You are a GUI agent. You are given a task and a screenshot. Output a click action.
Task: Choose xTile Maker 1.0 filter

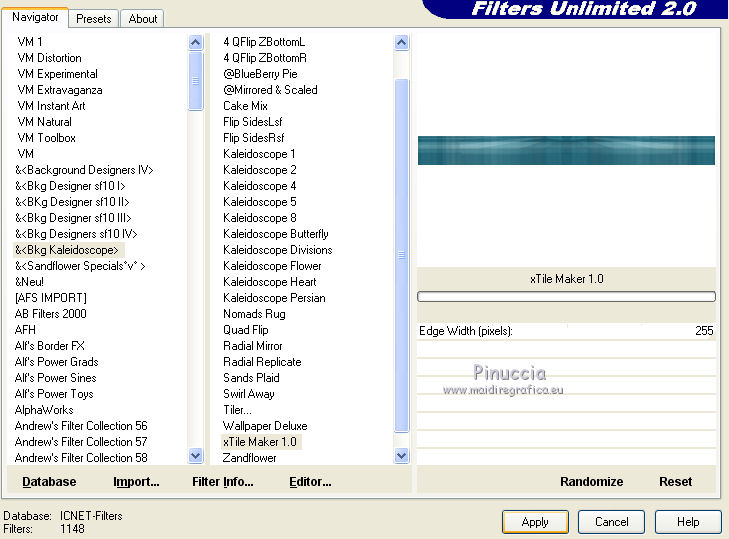[260, 441]
